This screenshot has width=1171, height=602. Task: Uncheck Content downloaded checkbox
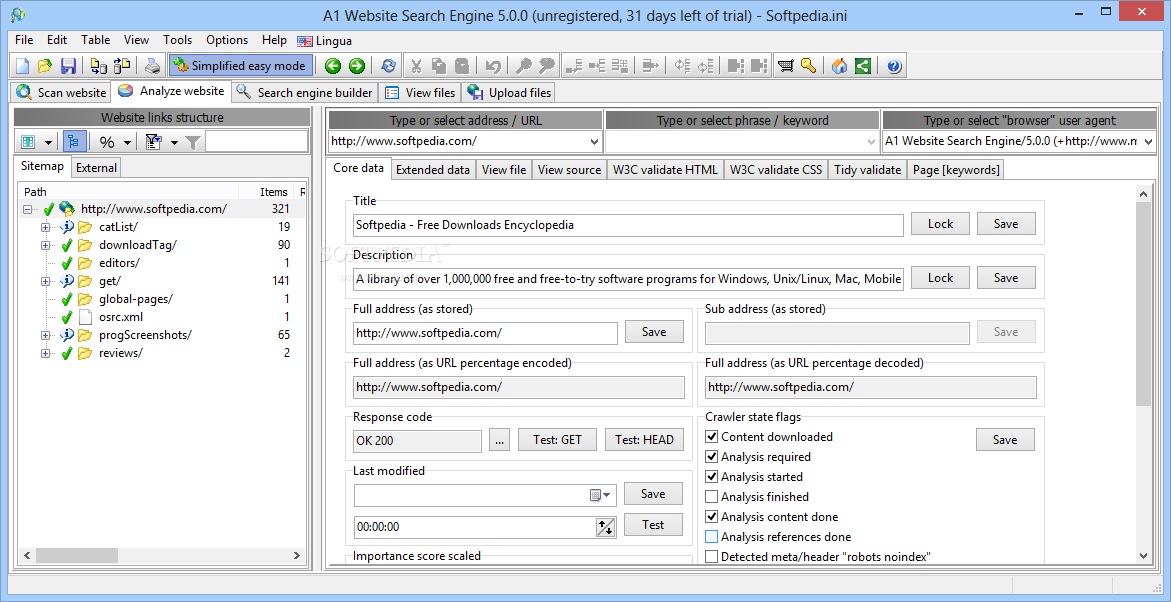(712, 437)
